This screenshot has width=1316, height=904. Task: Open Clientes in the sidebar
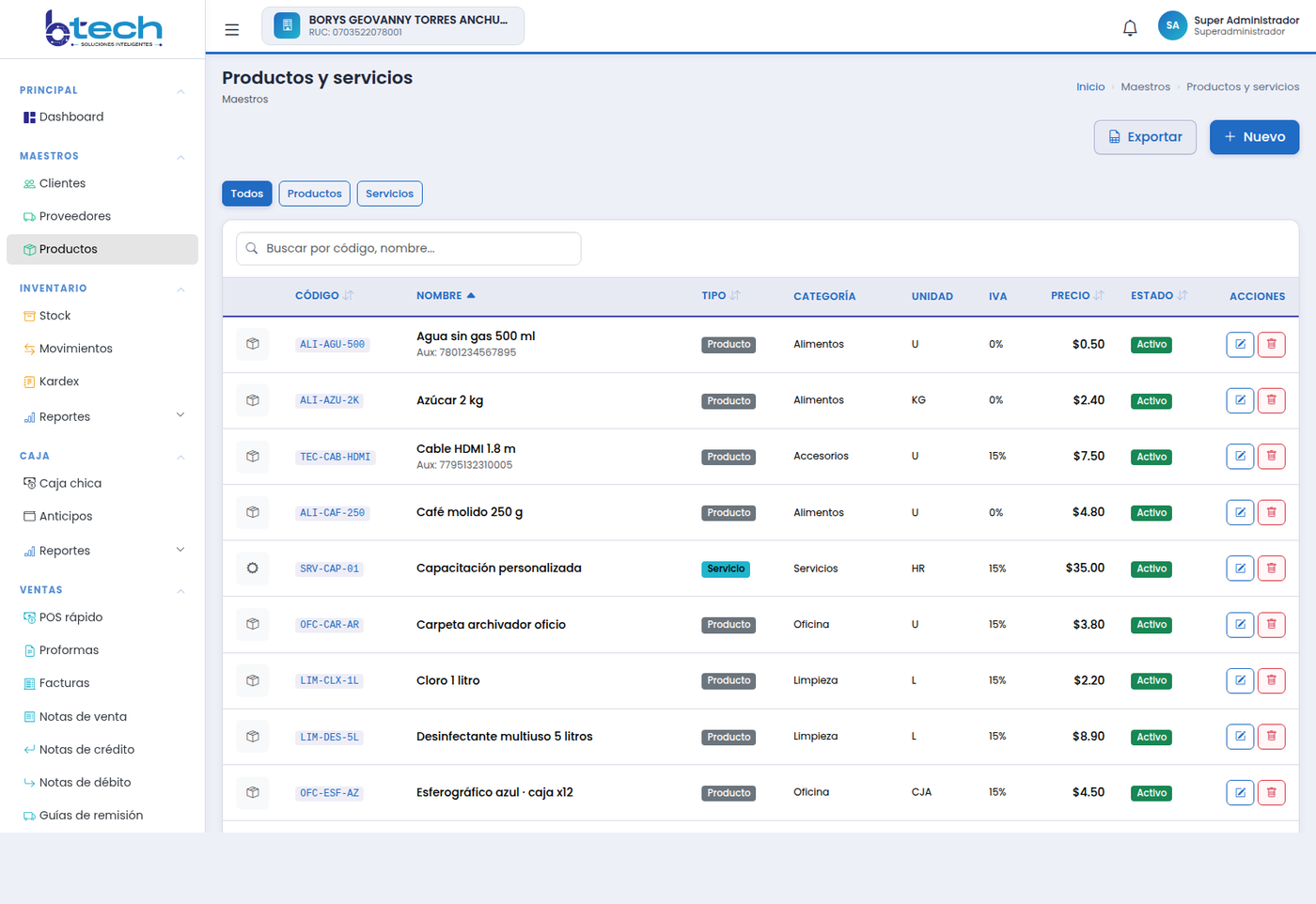coord(102,183)
